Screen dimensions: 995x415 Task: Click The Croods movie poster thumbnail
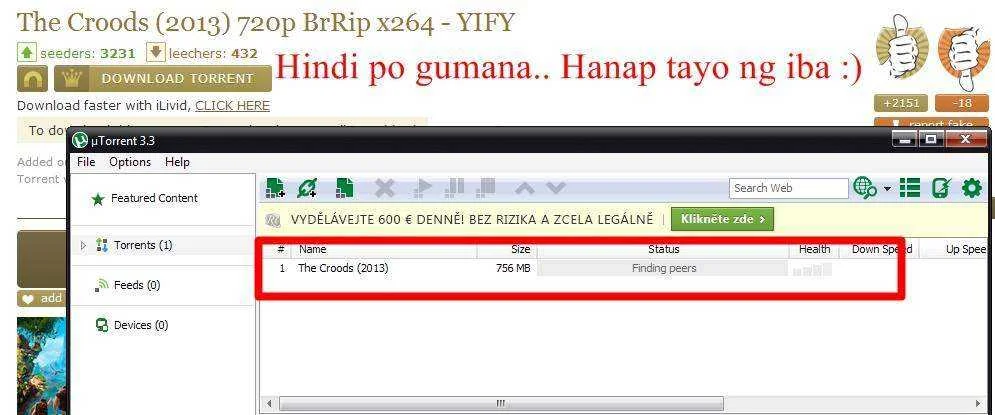(x=42, y=366)
